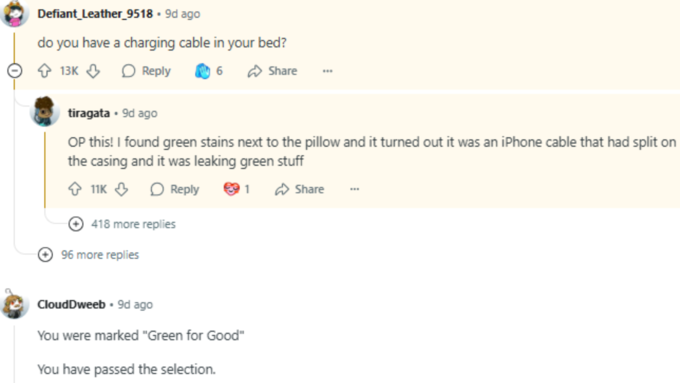
Task: Upvote Defiant_Leather_9518's charging cable comment
Action: click(x=44, y=71)
